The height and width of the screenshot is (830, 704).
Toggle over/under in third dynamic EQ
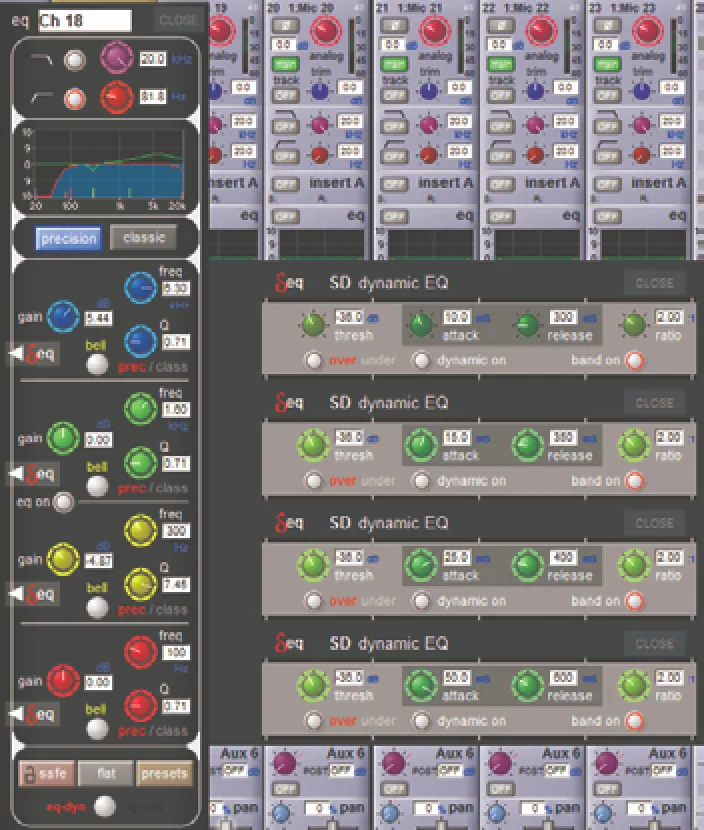click(313, 601)
